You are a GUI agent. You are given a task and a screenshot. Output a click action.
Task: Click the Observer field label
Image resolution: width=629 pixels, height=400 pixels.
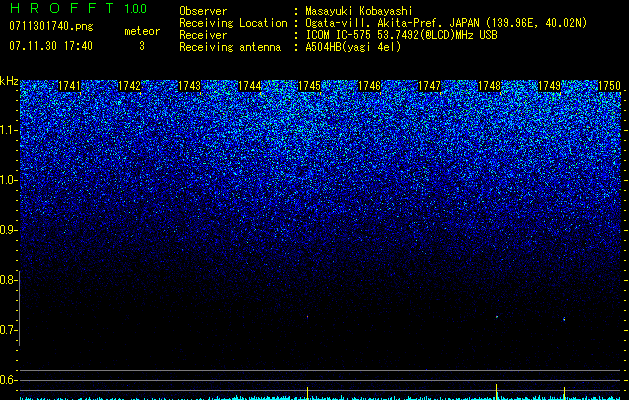[203, 11]
